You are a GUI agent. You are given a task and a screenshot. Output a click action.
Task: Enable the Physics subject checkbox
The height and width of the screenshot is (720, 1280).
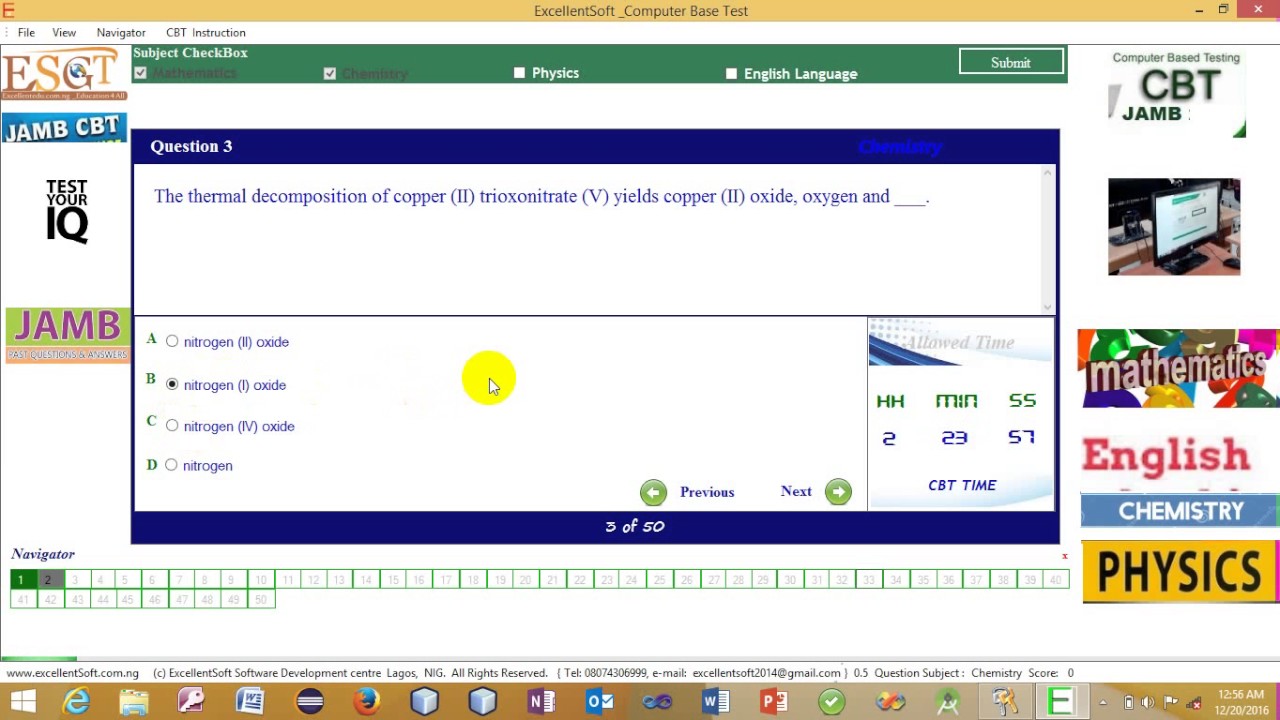point(519,73)
